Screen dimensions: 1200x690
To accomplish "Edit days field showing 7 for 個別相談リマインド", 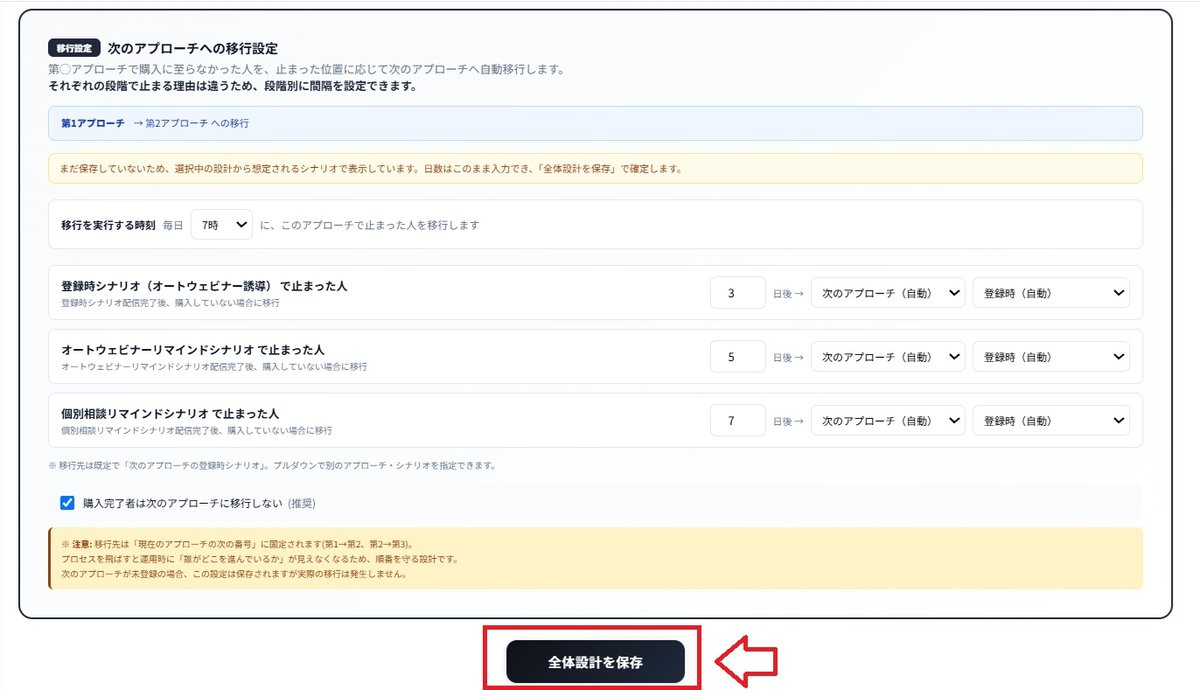I will (738, 421).
